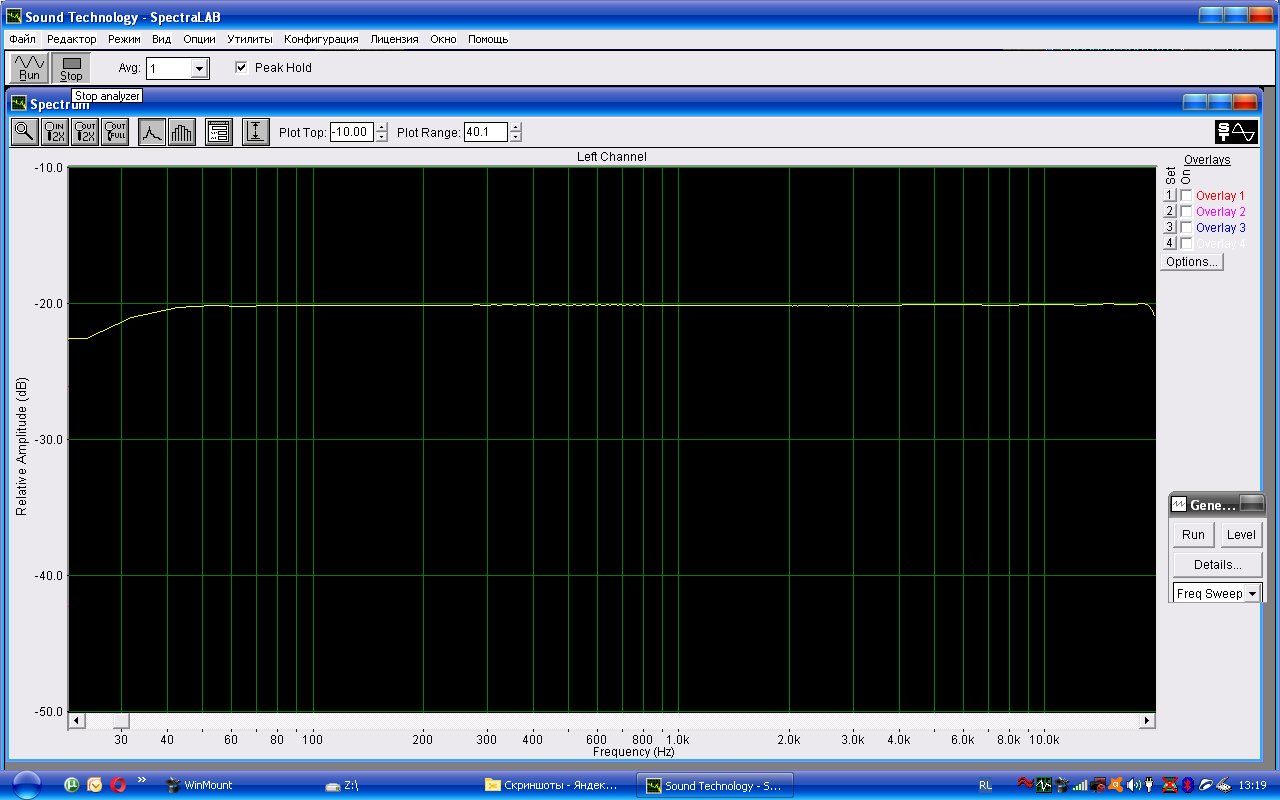This screenshot has width=1280, height=800.
Task: Click the Sound Technology logo in Spectrum window
Action: pyautogui.click(x=1236, y=132)
